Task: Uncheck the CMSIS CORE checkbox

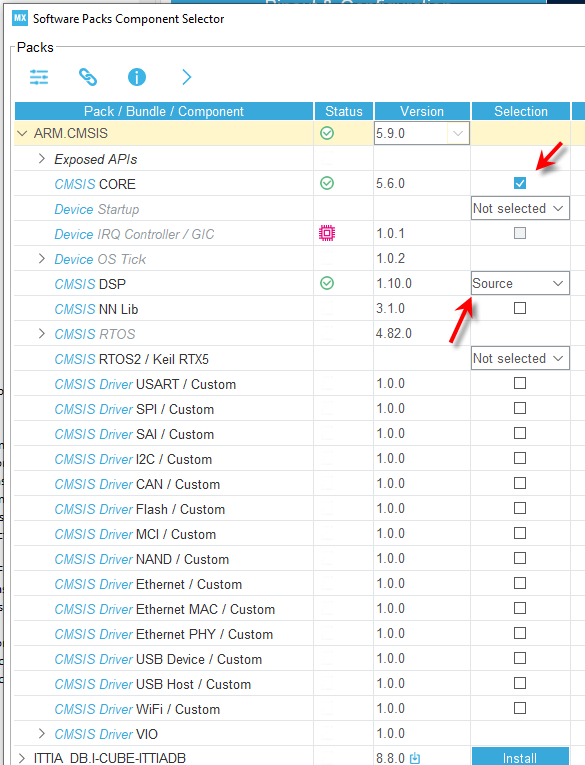Action: point(520,183)
